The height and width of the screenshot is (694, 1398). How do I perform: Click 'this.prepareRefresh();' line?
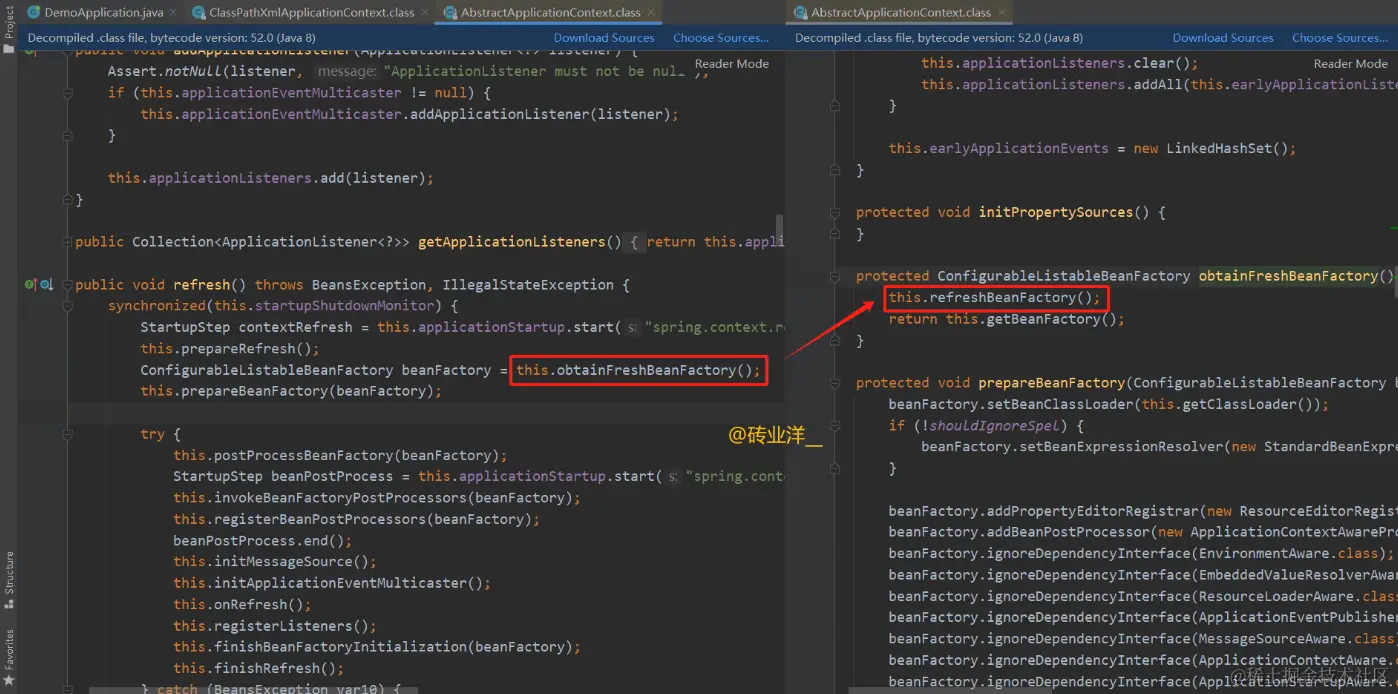230,349
